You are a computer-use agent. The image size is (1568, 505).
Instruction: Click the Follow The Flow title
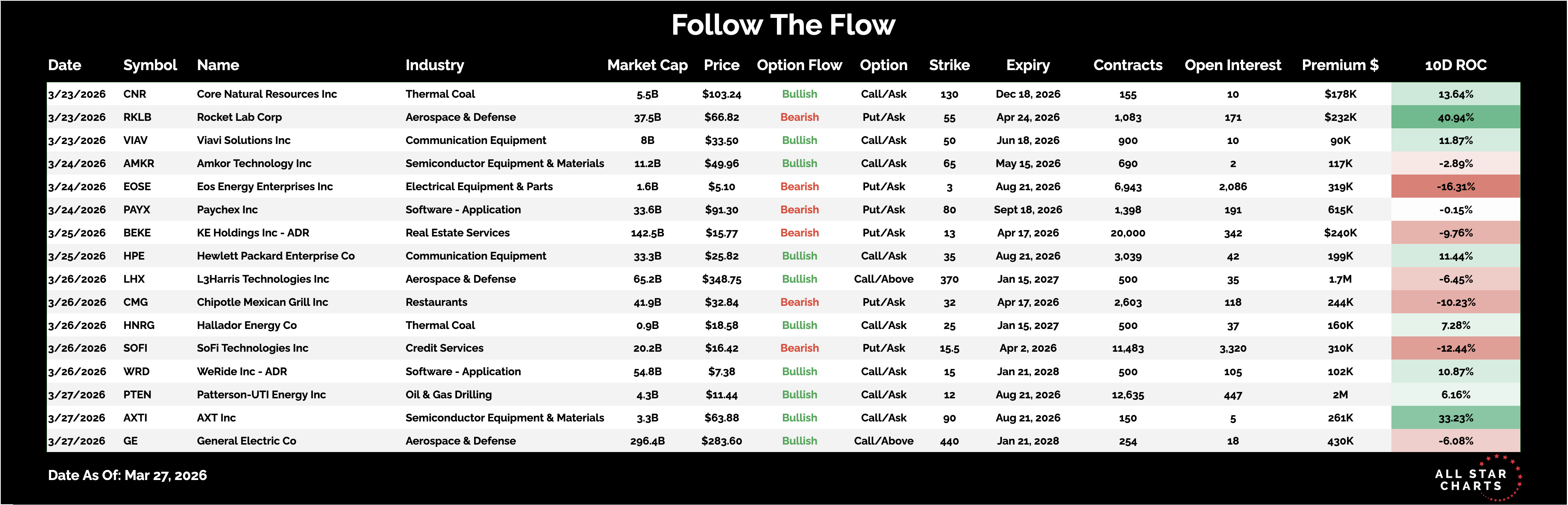coord(783,26)
